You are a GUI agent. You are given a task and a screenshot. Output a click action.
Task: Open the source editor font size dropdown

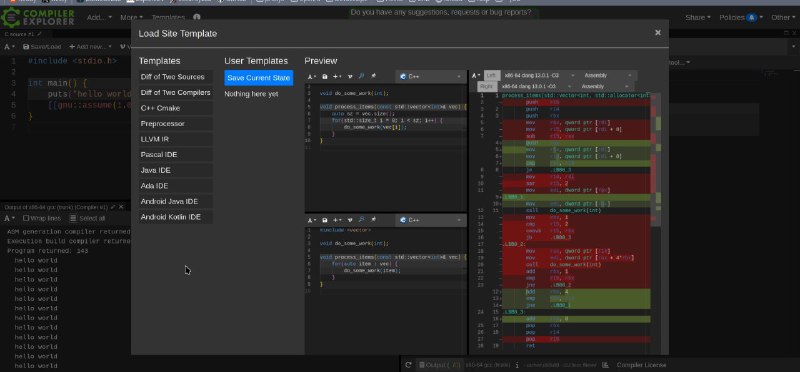pos(9,47)
